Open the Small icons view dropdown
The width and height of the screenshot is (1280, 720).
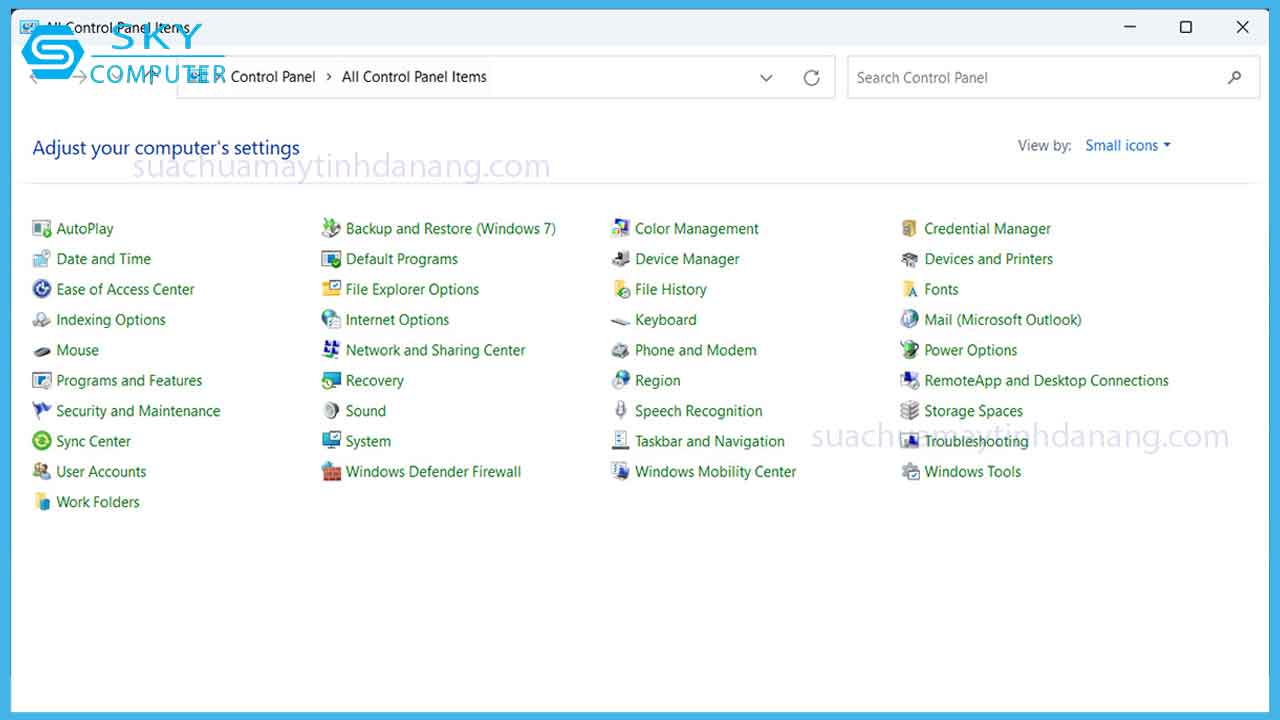point(1127,145)
